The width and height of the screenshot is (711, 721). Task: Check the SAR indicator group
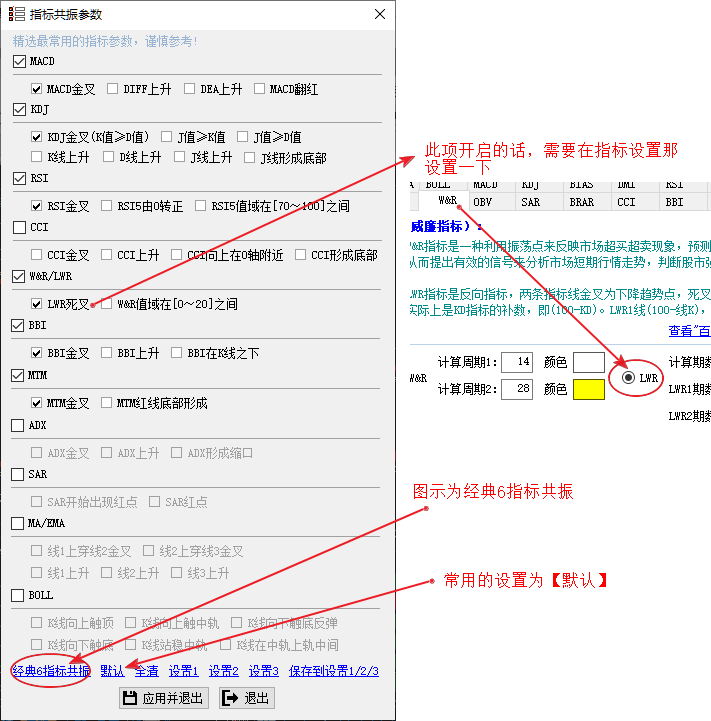coord(19,474)
